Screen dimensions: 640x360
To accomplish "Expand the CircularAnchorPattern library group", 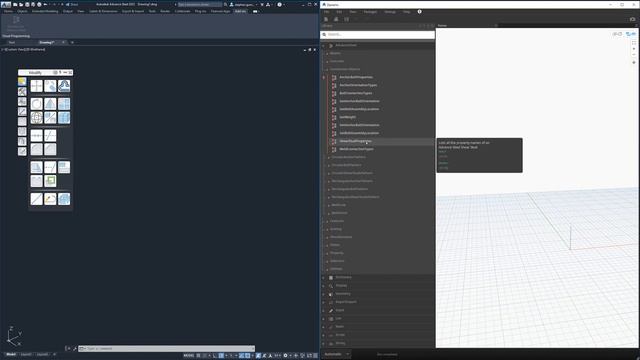I will pos(348,157).
